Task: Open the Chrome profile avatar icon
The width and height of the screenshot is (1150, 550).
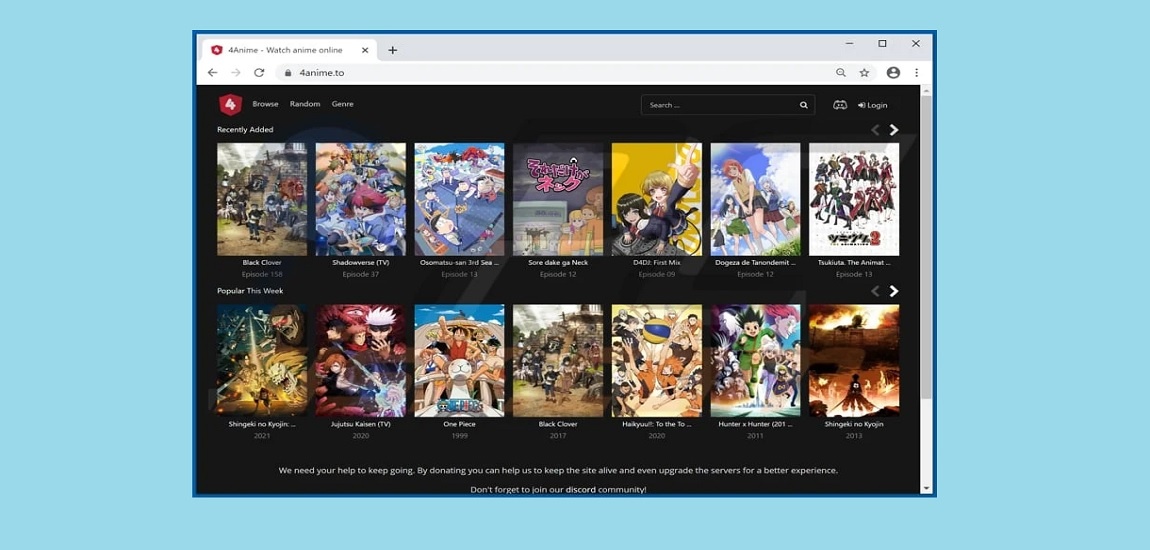Action: coord(893,73)
